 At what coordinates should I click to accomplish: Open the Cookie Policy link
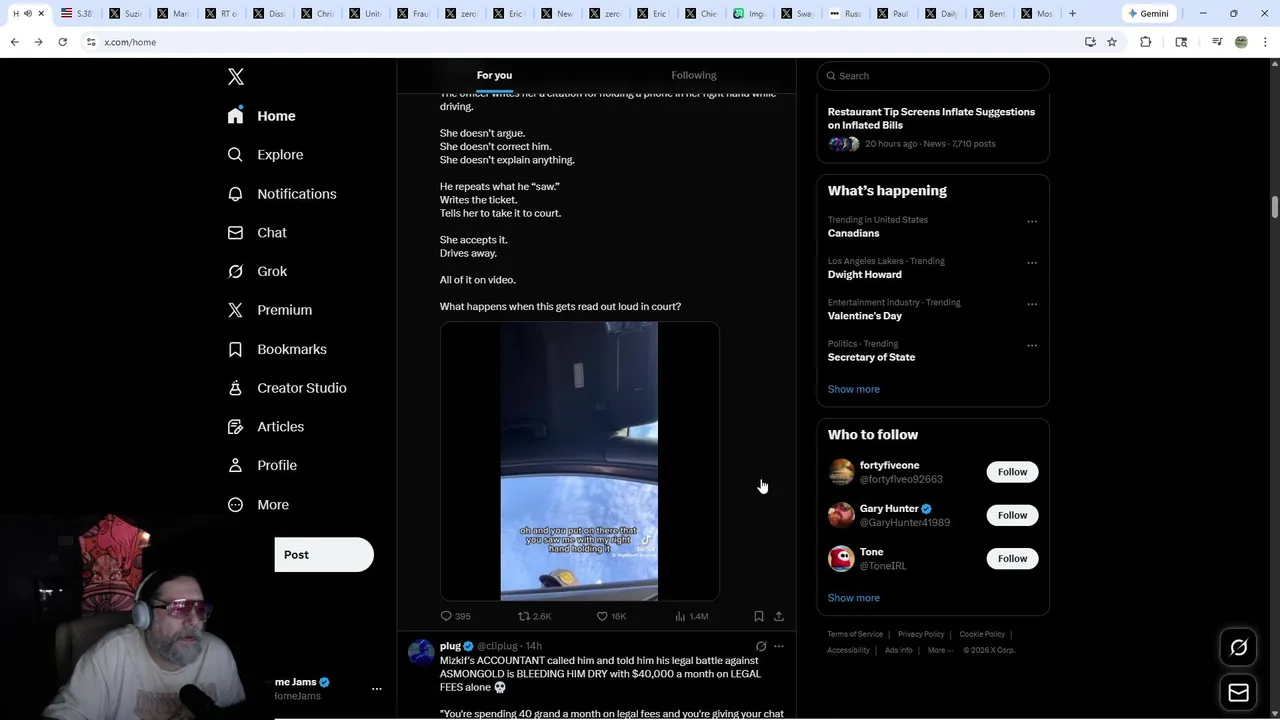click(x=982, y=634)
